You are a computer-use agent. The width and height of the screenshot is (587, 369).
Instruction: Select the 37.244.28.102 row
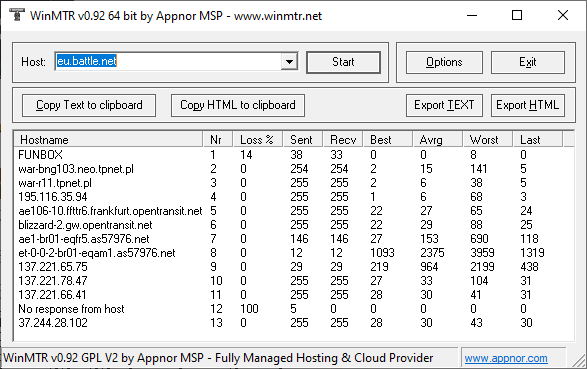pyautogui.click(x=294, y=323)
